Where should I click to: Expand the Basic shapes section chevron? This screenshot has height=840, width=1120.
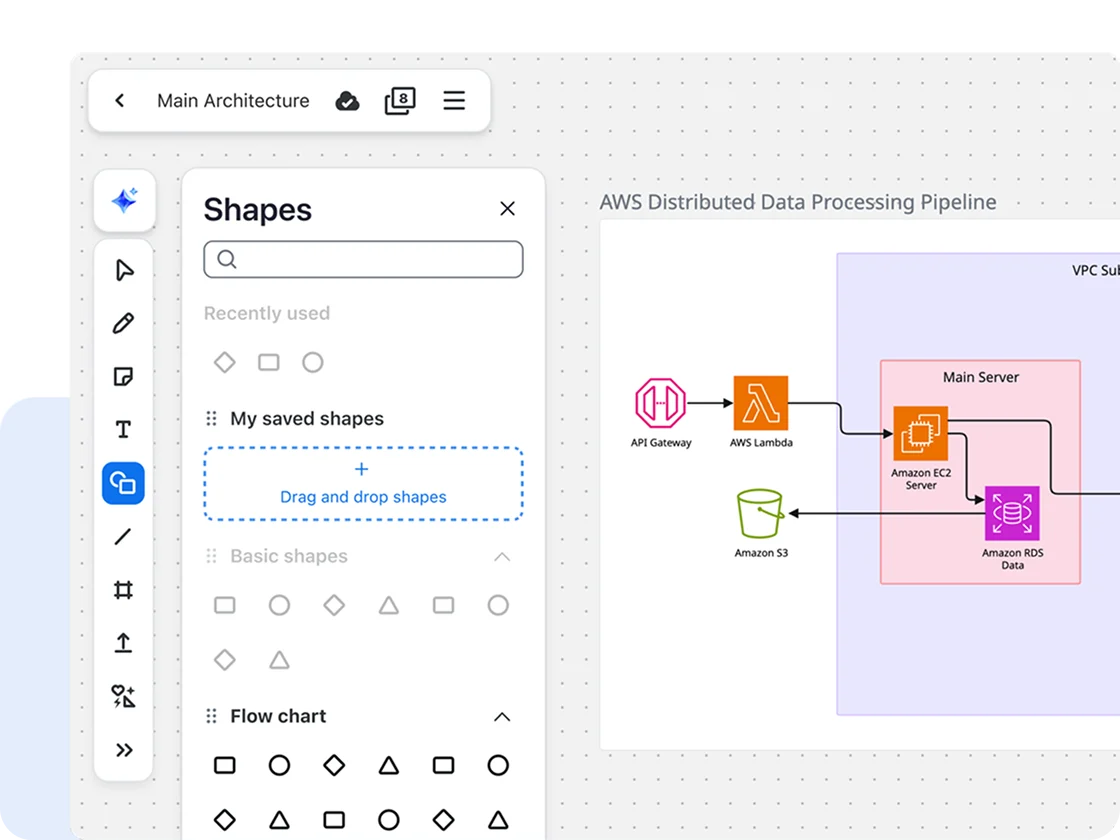click(x=502, y=557)
